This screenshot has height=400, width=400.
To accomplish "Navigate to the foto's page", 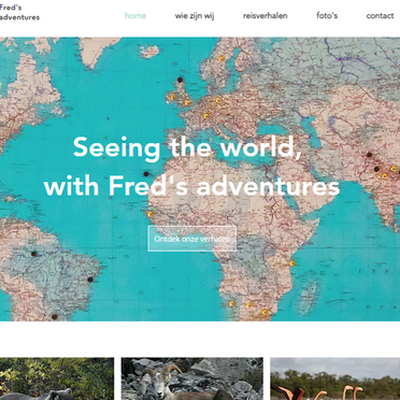I will point(327,16).
